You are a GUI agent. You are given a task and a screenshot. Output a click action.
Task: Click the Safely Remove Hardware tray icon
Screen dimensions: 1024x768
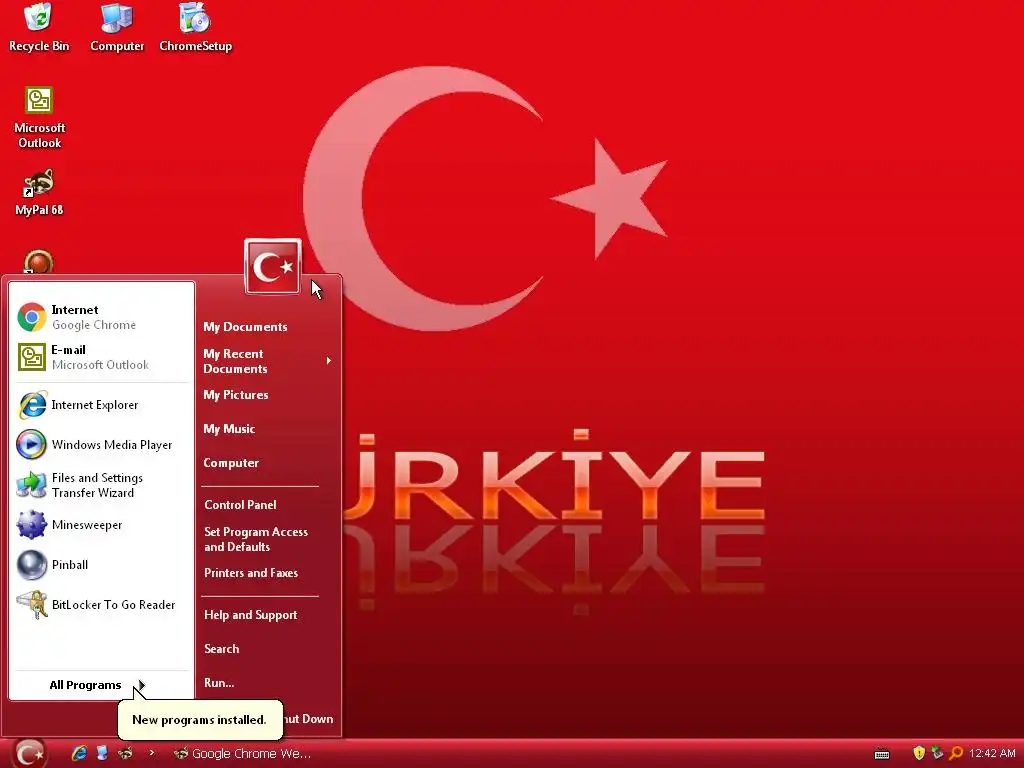[x=937, y=754]
